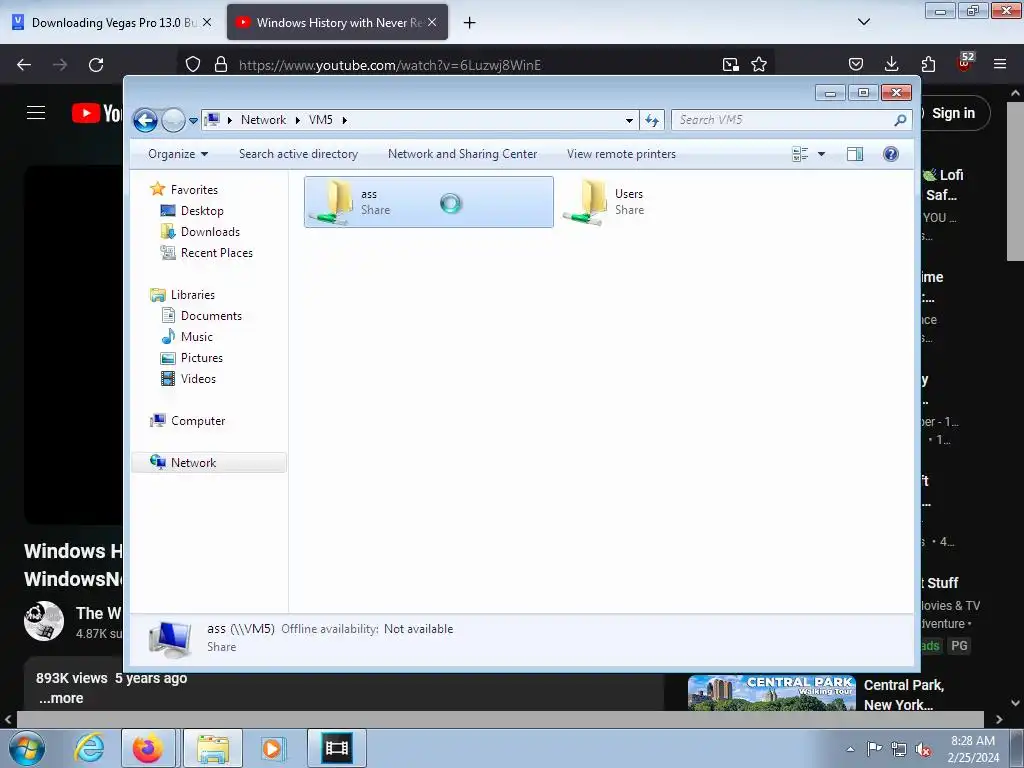Select the Music library
Viewport: 1024px width, 768px height.
coord(197,336)
